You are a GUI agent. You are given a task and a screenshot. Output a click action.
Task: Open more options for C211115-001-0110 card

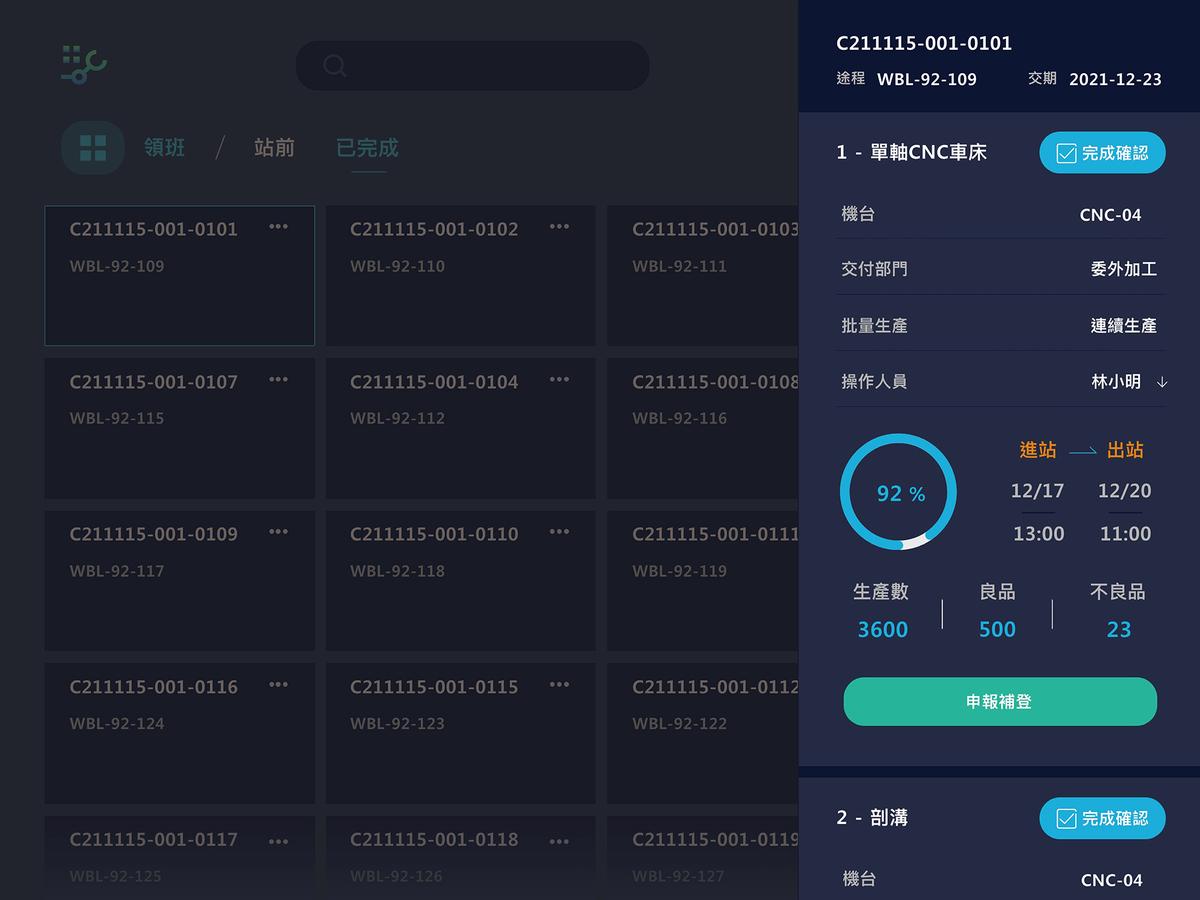click(x=559, y=532)
